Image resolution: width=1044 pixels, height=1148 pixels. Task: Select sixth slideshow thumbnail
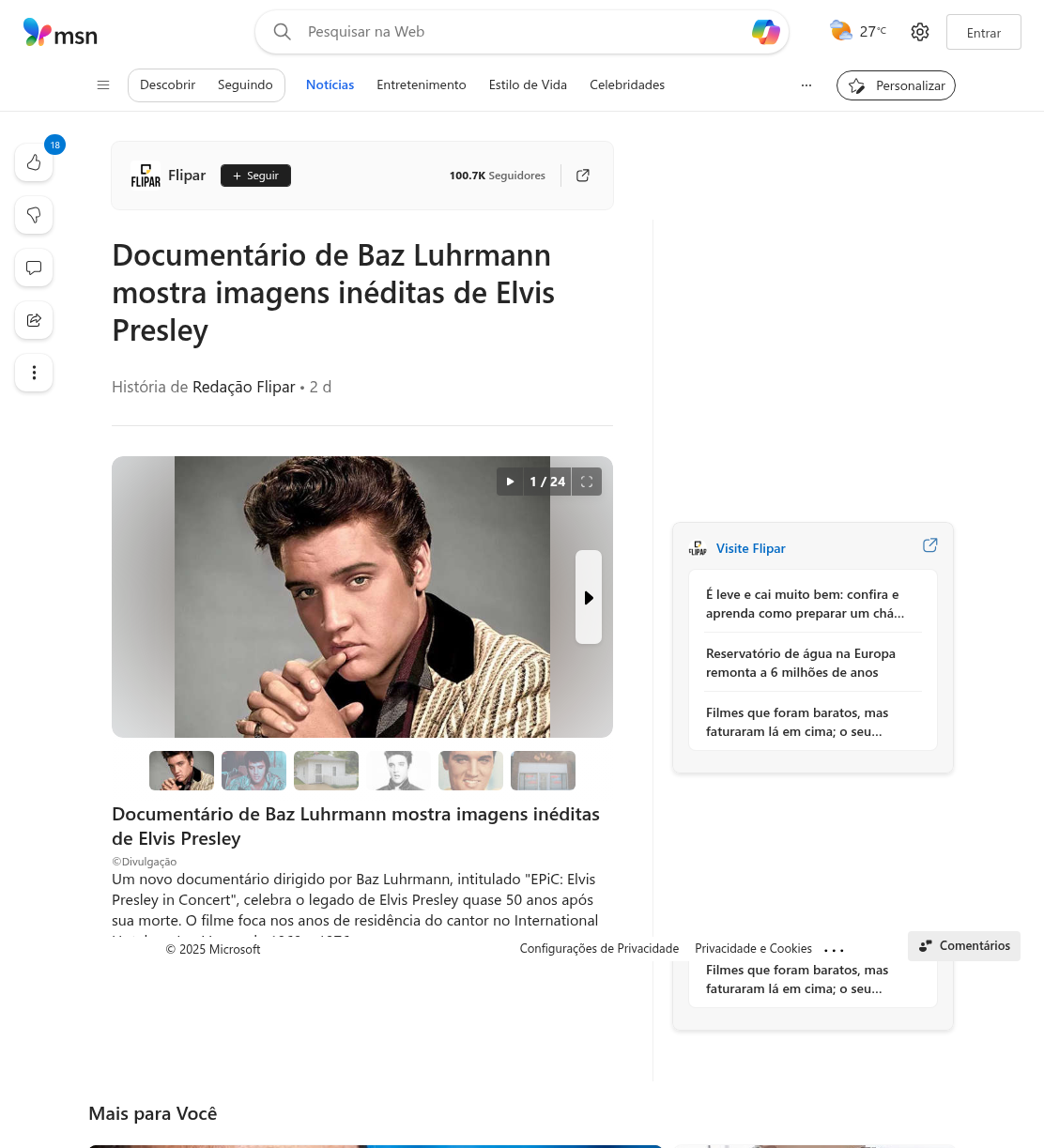[x=543, y=771]
